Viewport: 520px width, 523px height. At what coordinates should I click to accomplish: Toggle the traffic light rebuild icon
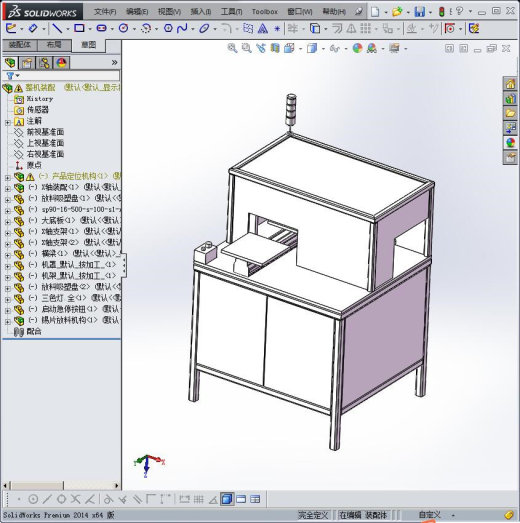[x=442, y=12]
